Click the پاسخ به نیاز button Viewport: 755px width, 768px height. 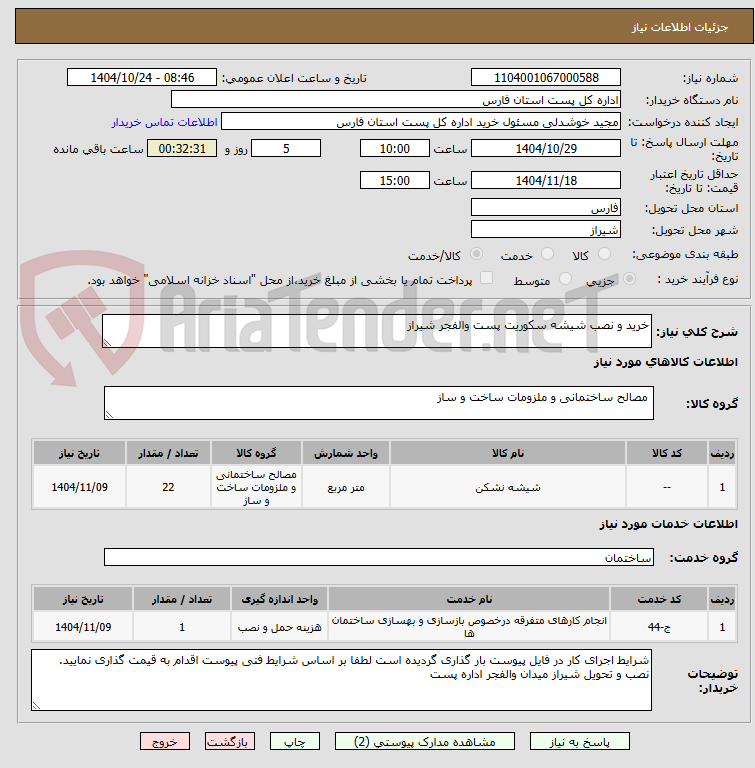click(x=580, y=742)
